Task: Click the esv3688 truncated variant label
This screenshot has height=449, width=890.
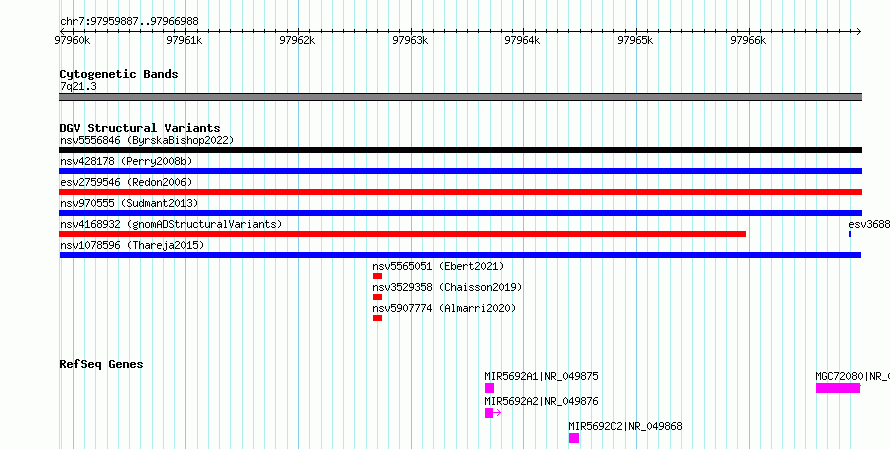Action: pos(869,224)
